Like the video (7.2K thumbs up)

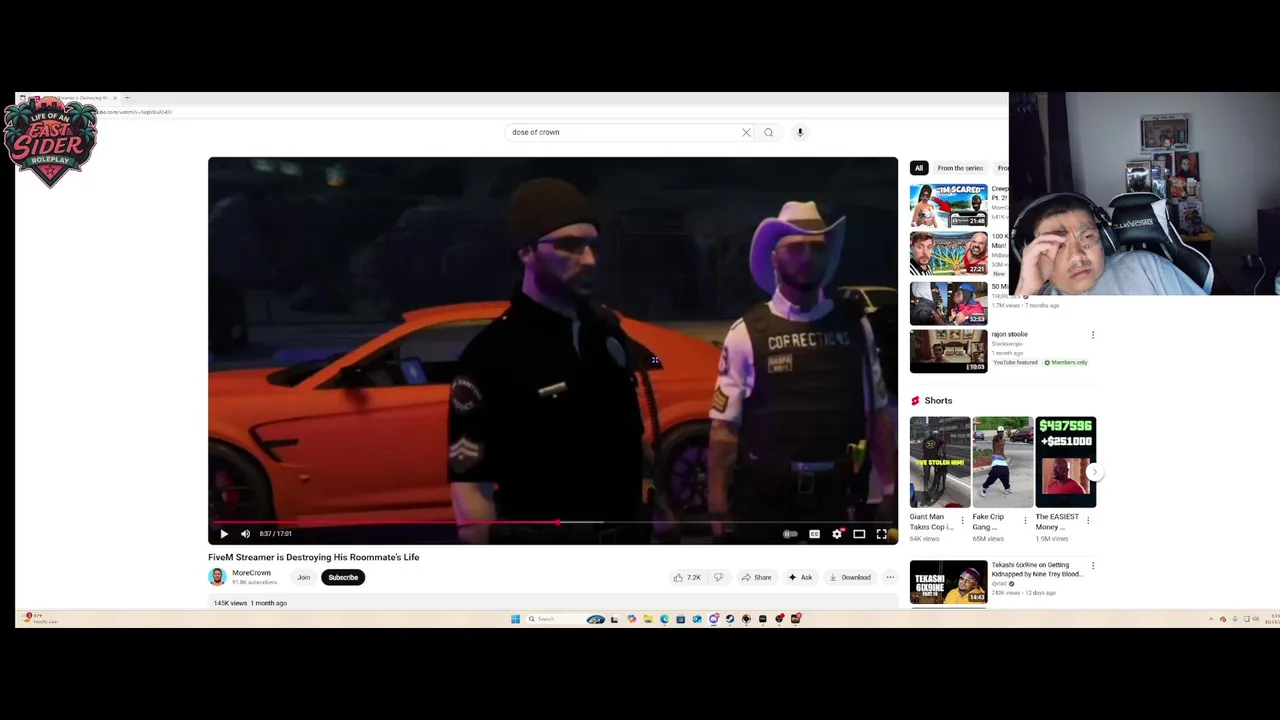click(x=687, y=577)
